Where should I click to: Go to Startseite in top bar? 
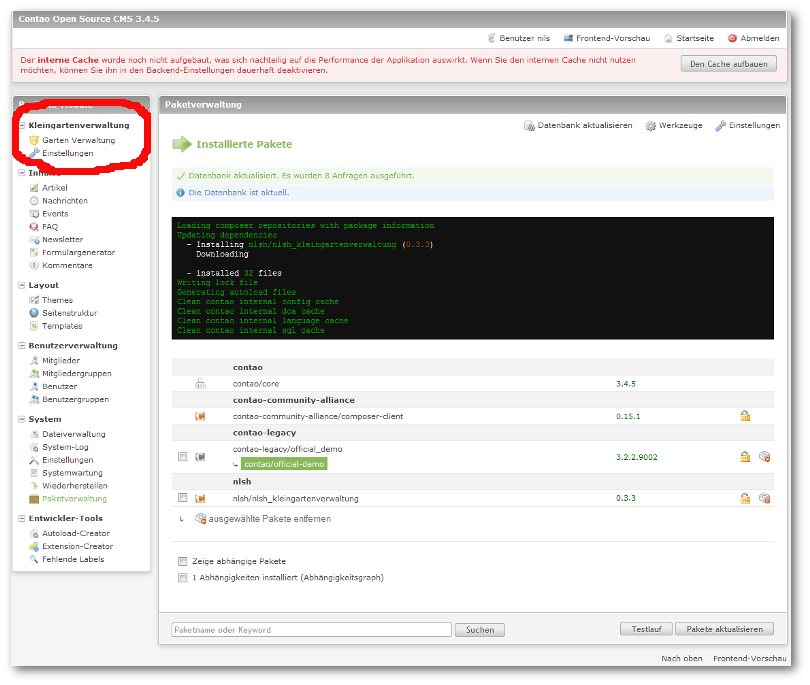689,38
